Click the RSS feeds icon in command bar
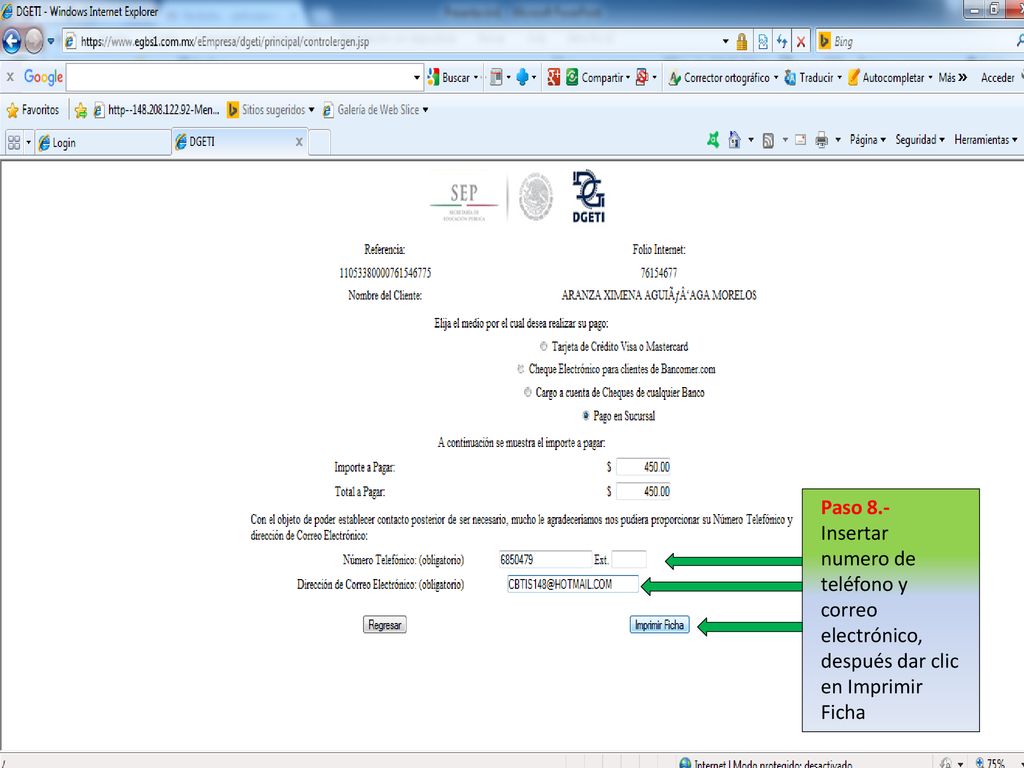The height and width of the screenshot is (768, 1024). click(769, 140)
